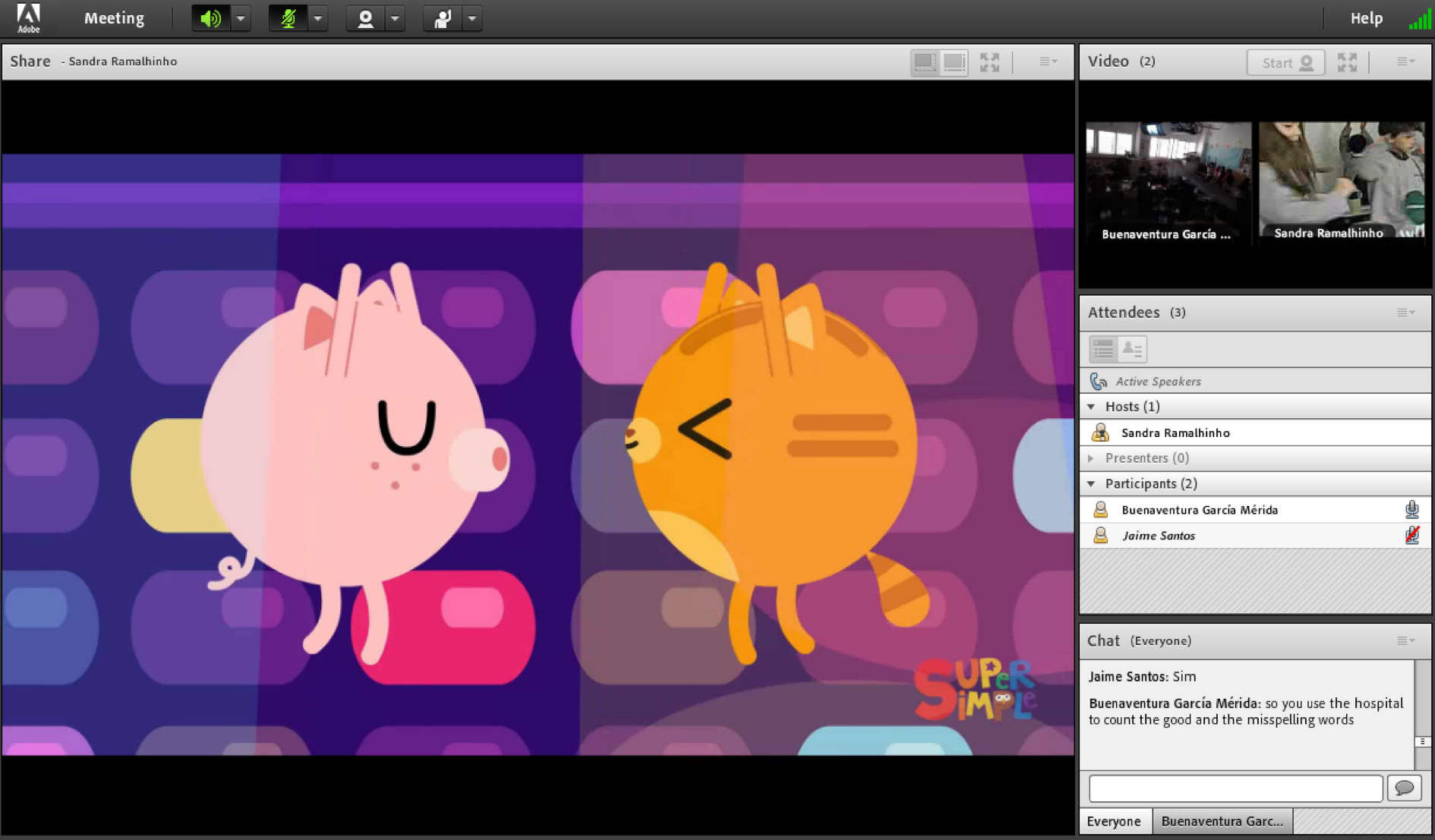Click the shared video screen content
Image resolution: width=1435 pixels, height=840 pixels.
tap(538, 455)
